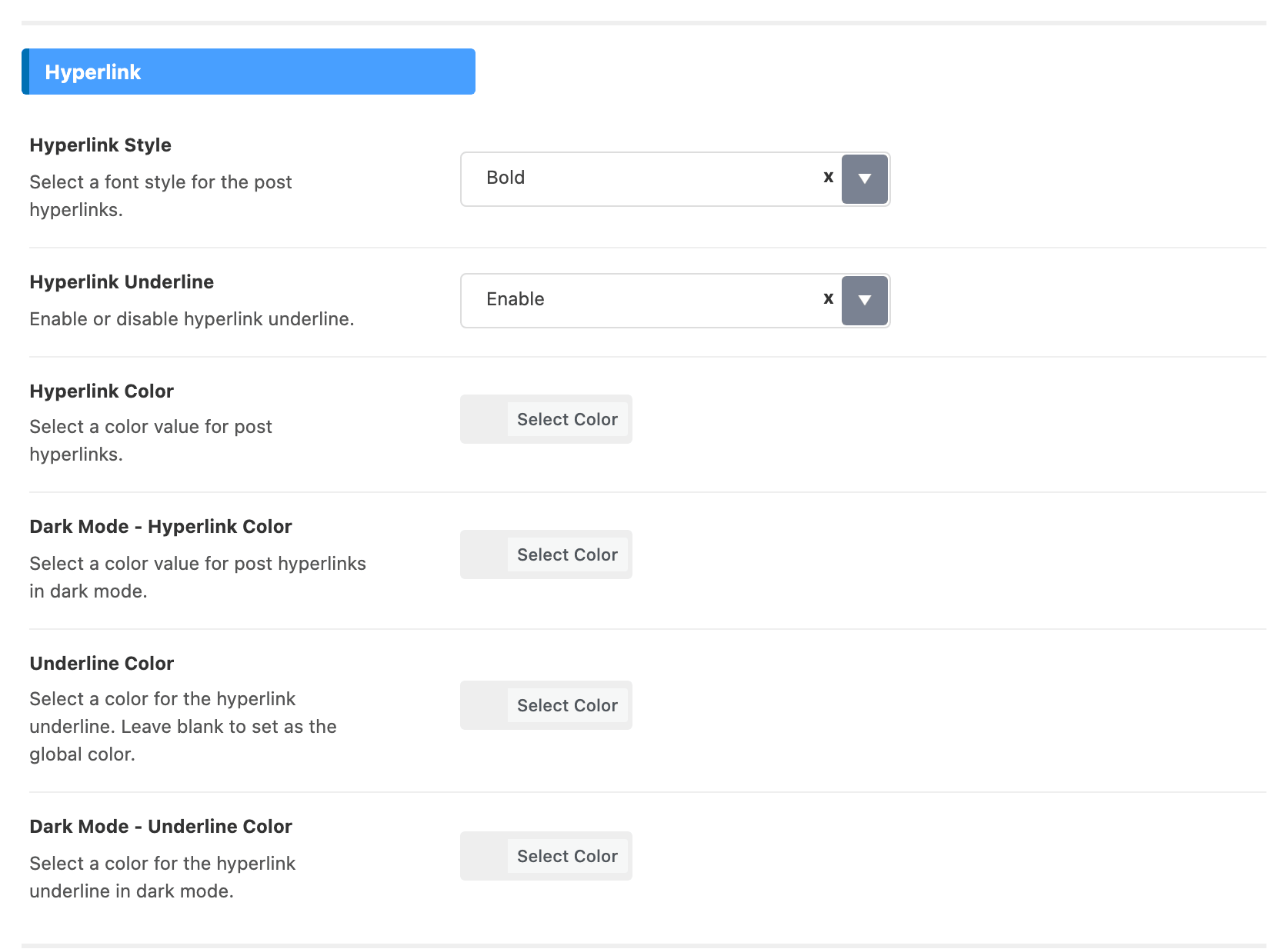Image resolution: width=1288 pixels, height=949 pixels.
Task: Click the Dark Mode - Underline Color swatch preview
Action: tap(484, 856)
